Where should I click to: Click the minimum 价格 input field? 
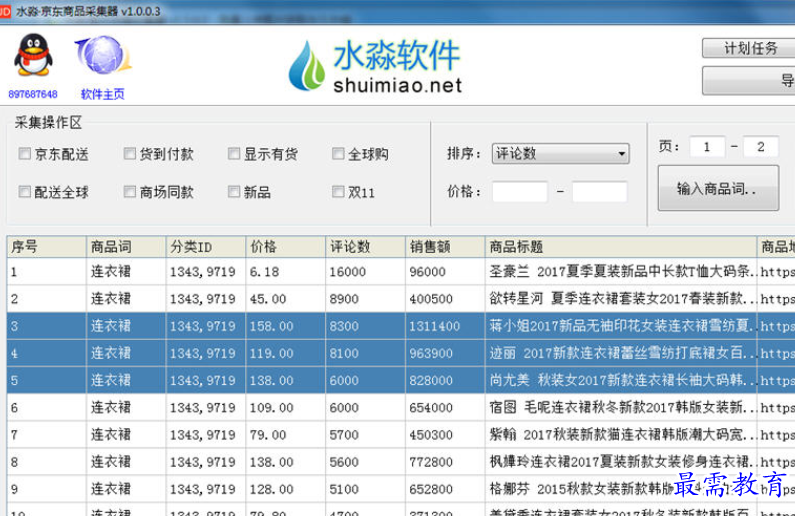coord(520,192)
